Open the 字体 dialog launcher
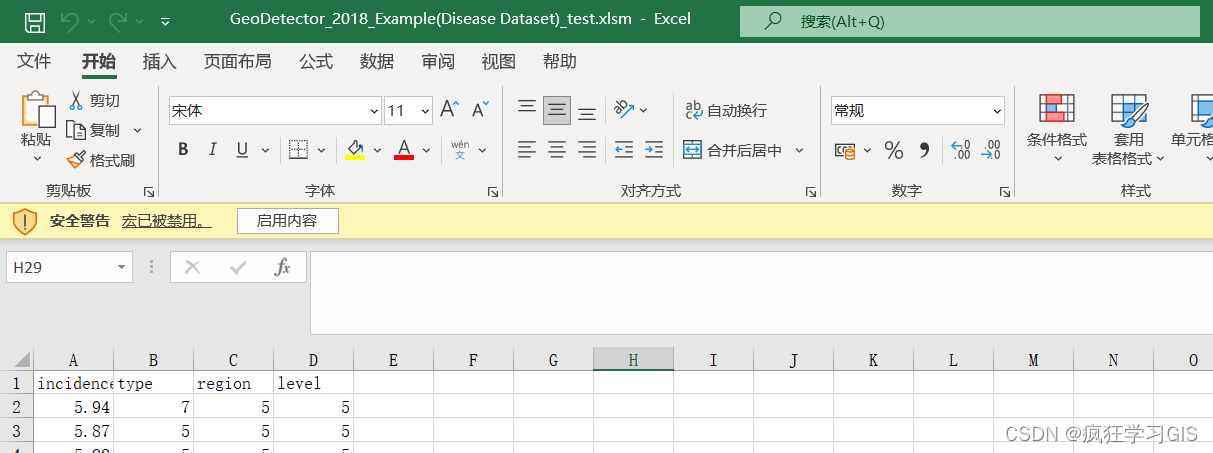1213x453 pixels. 493,191
